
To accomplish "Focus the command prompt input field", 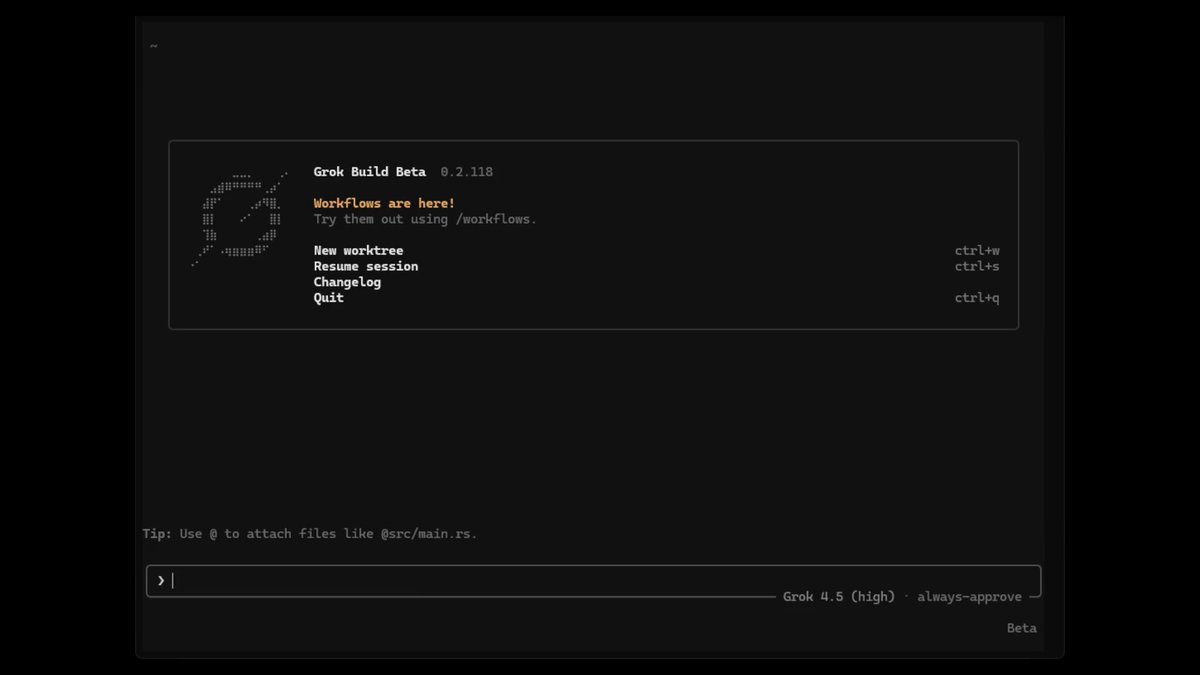I will coord(593,581).
